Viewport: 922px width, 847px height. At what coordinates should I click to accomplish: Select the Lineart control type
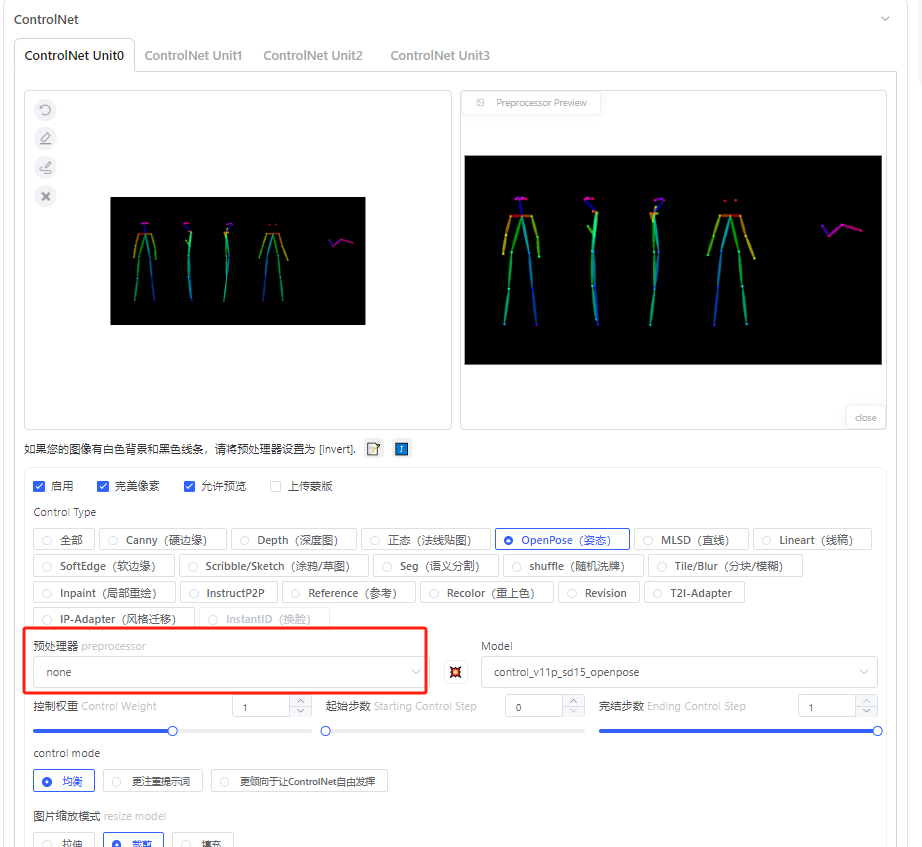[x=812, y=540]
